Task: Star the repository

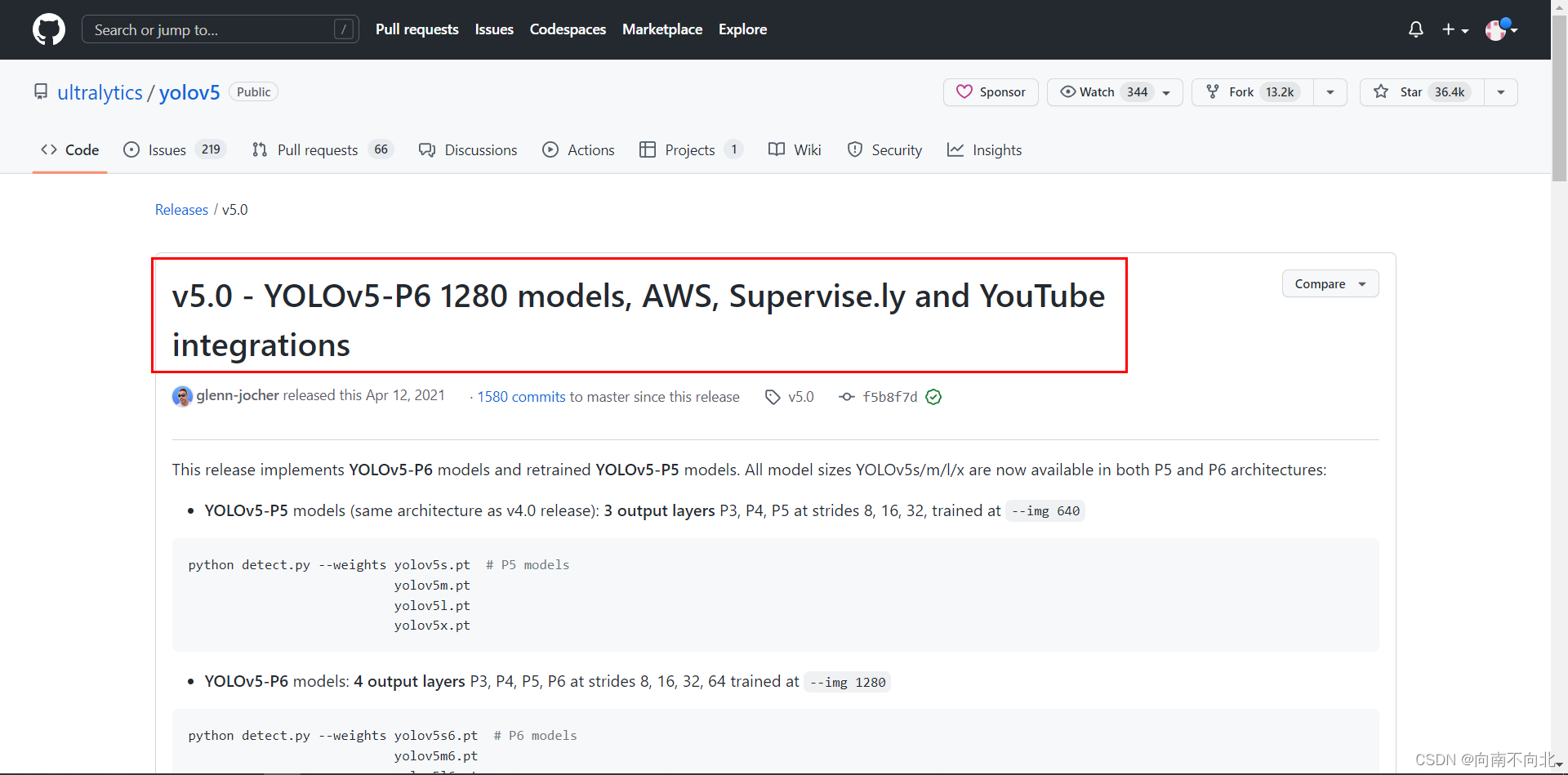Action: coord(1422,92)
